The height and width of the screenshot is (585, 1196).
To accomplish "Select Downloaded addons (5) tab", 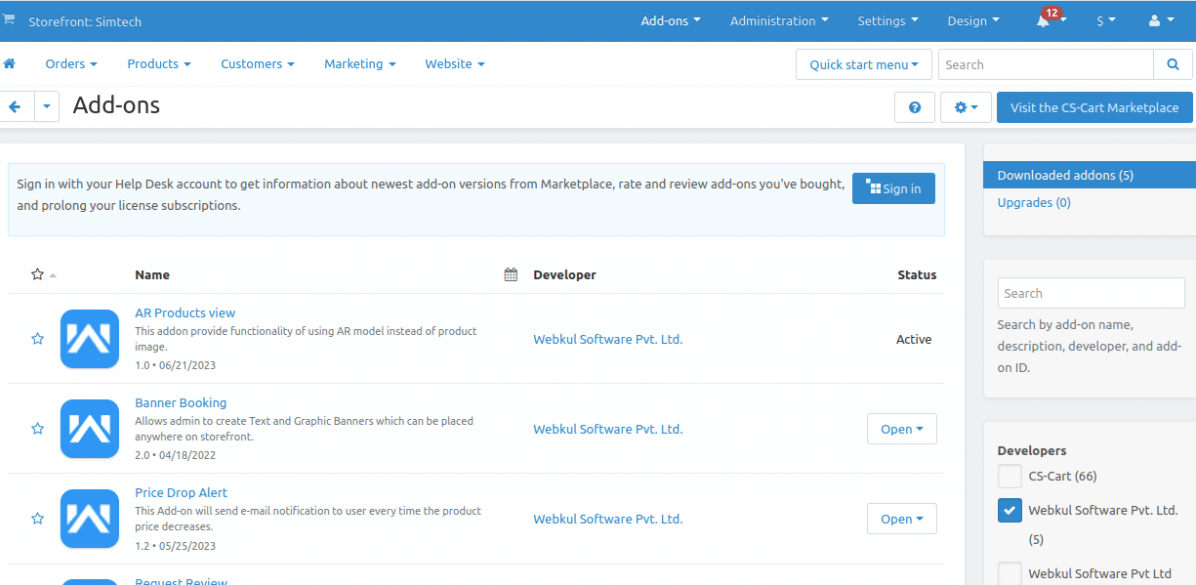I will tap(1089, 175).
